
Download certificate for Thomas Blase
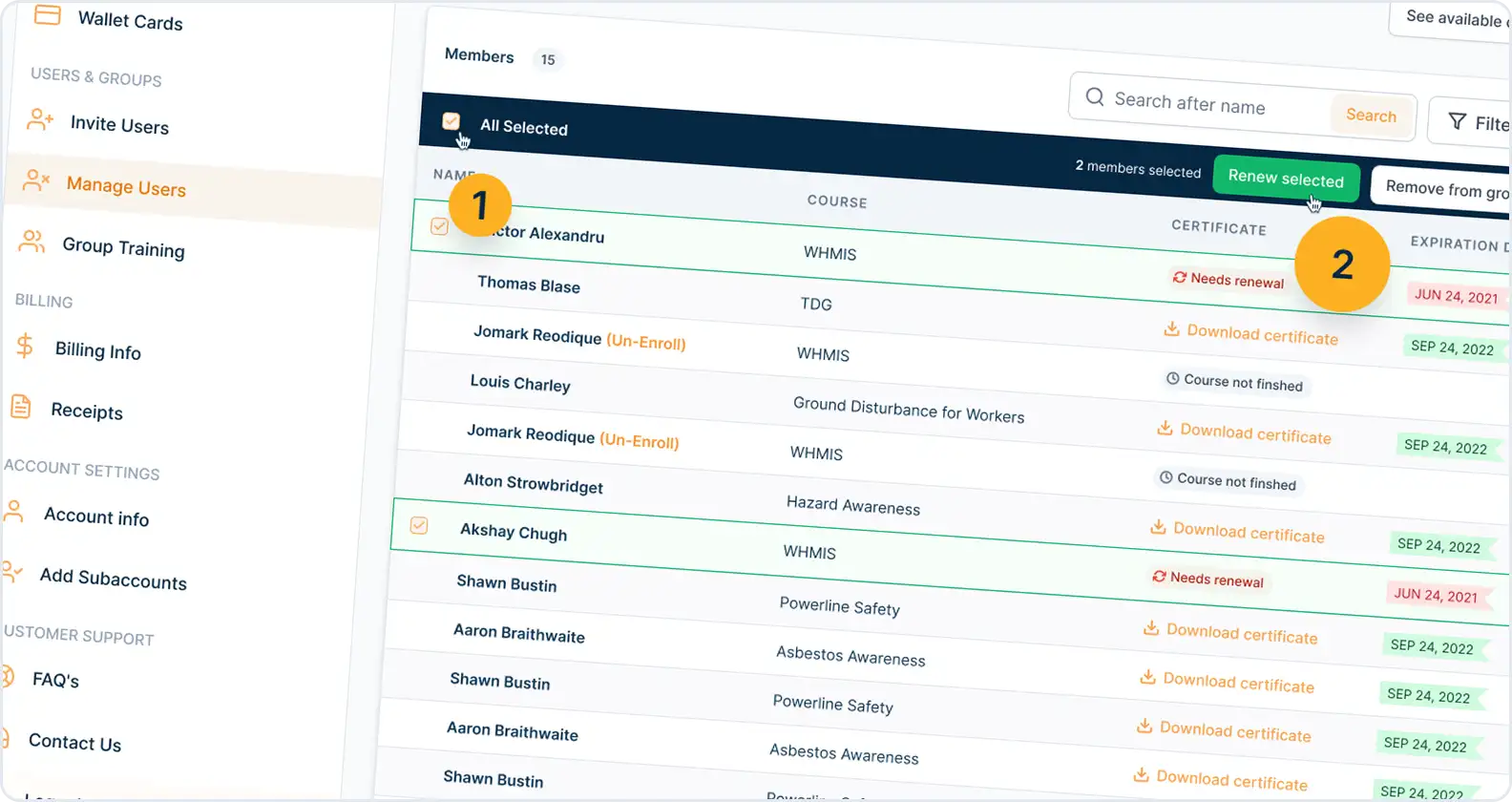tap(1250, 334)
